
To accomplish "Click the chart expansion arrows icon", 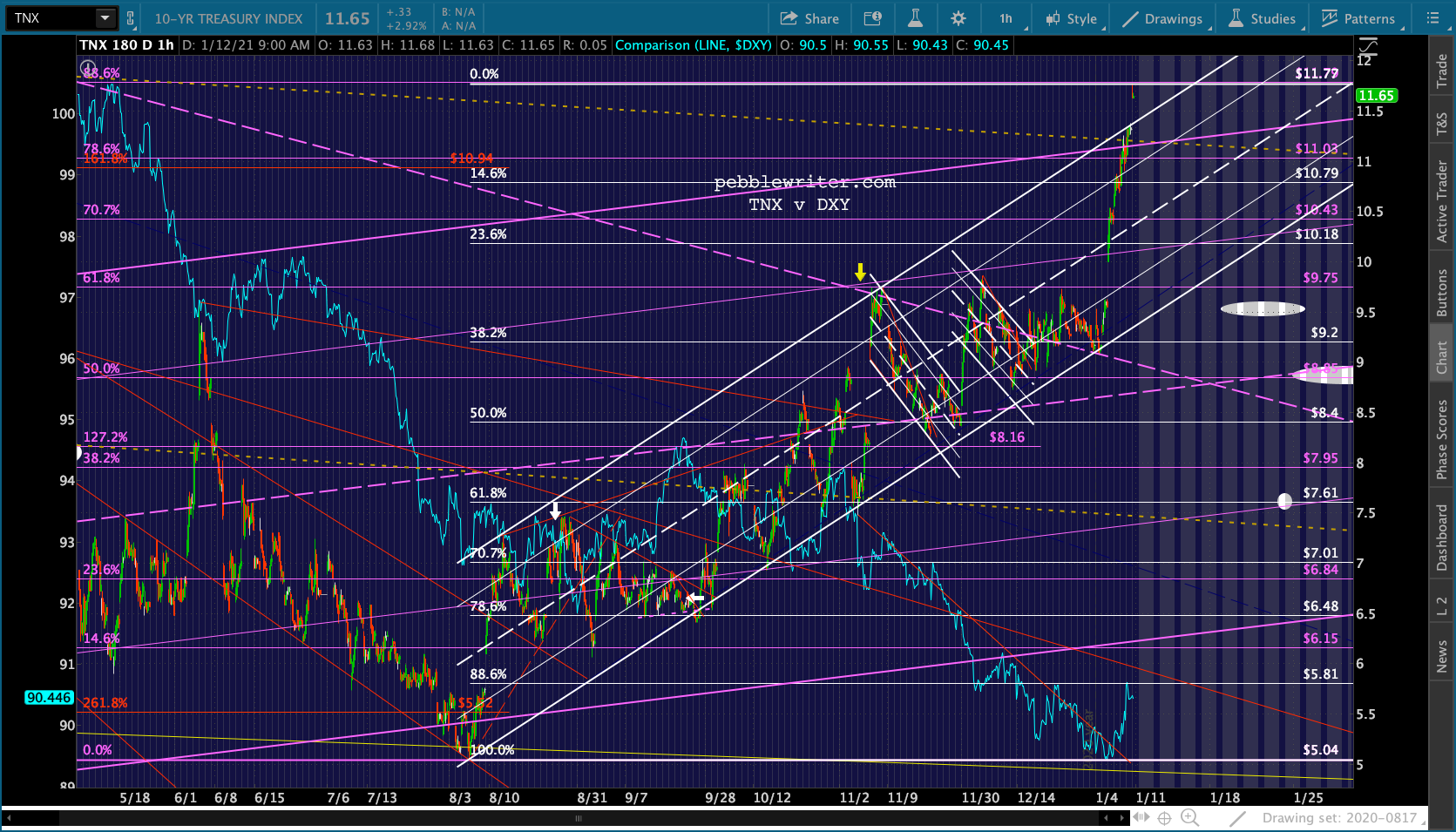I will coord(1140,817).
